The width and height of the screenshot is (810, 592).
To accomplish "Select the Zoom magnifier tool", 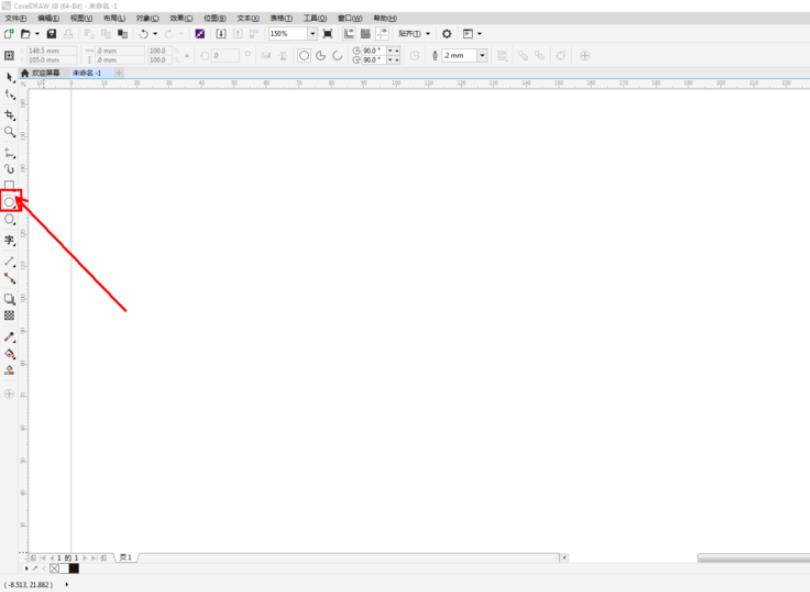I will [10, 132].
